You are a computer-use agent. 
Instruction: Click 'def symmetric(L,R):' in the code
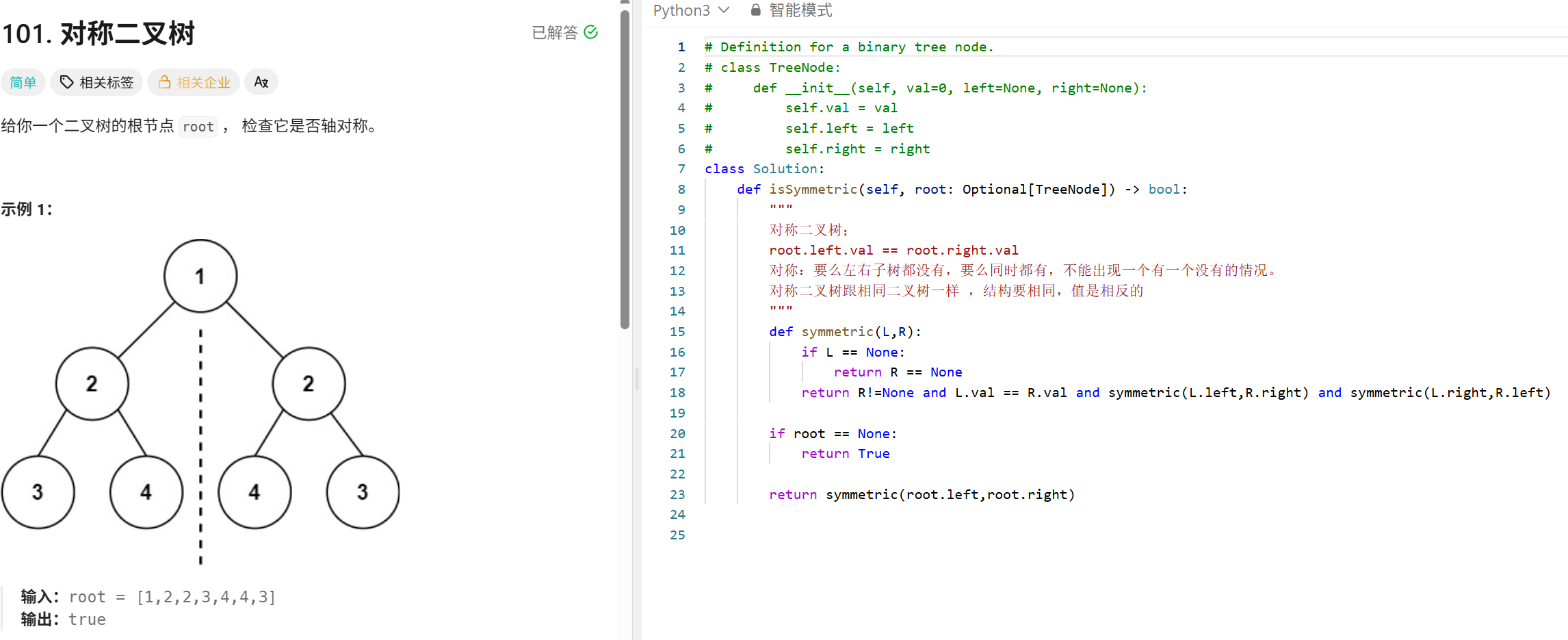846,332
